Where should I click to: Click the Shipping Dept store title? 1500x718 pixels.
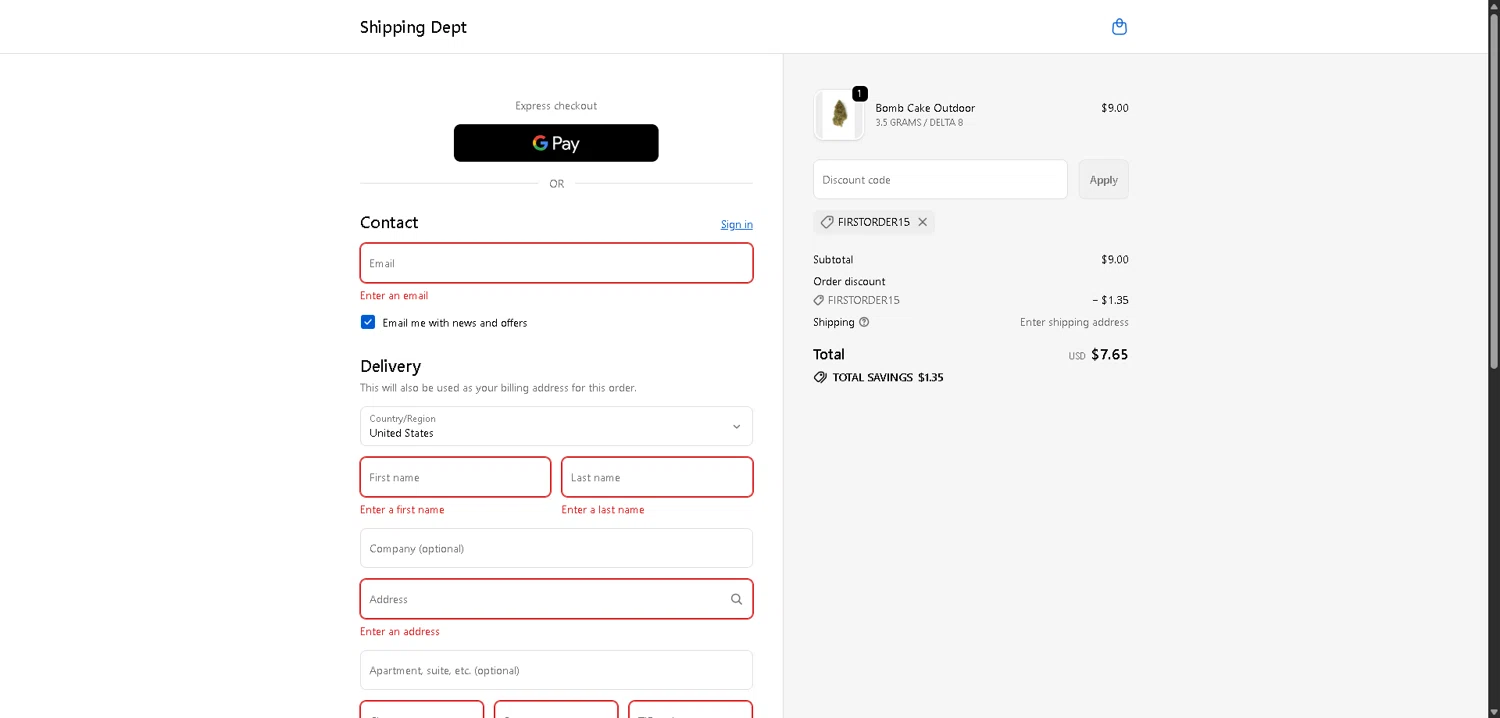413,27
